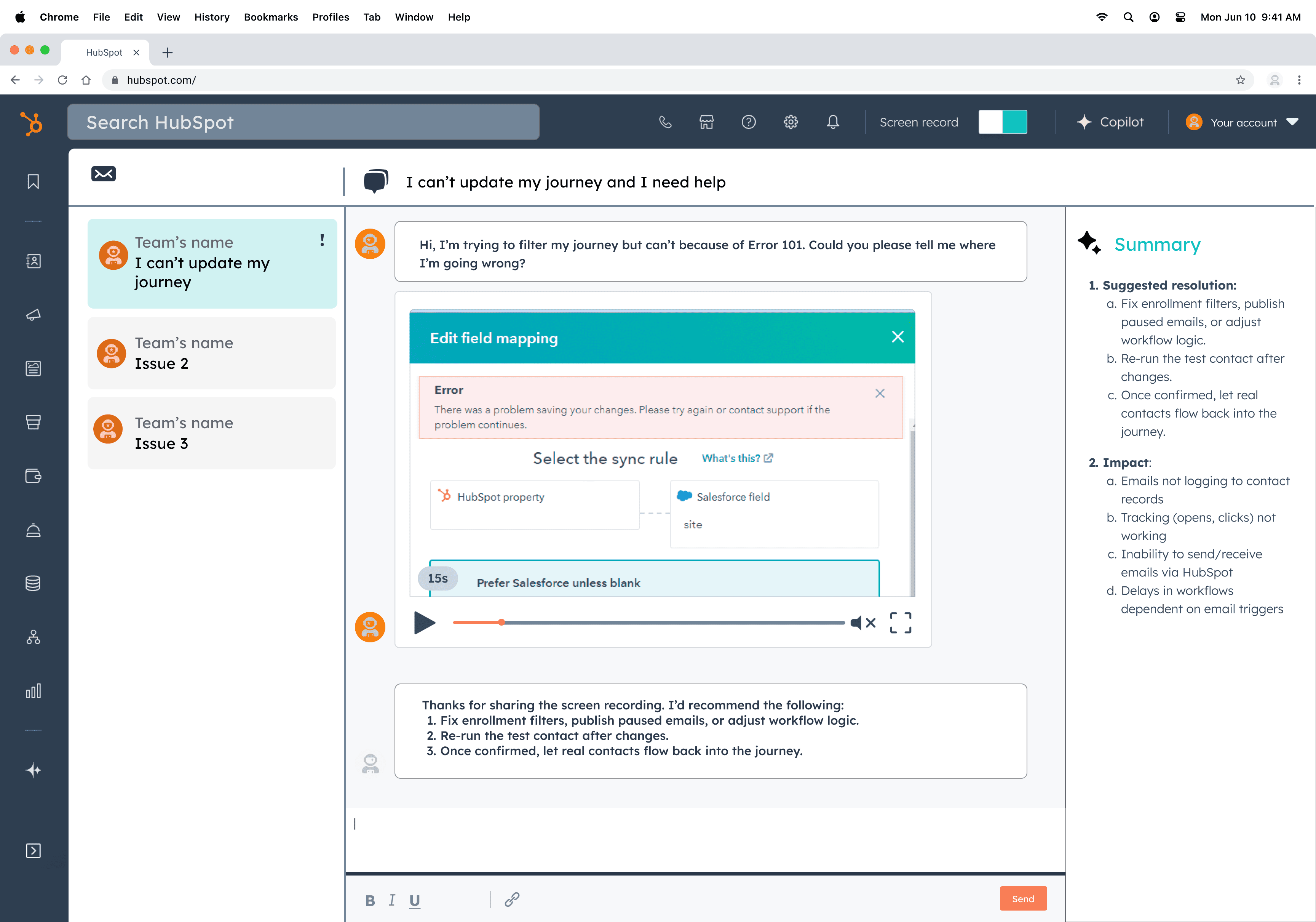Toggle bold formatting in reply editor
Screen dimensions: 1316x922
[370, 900]
